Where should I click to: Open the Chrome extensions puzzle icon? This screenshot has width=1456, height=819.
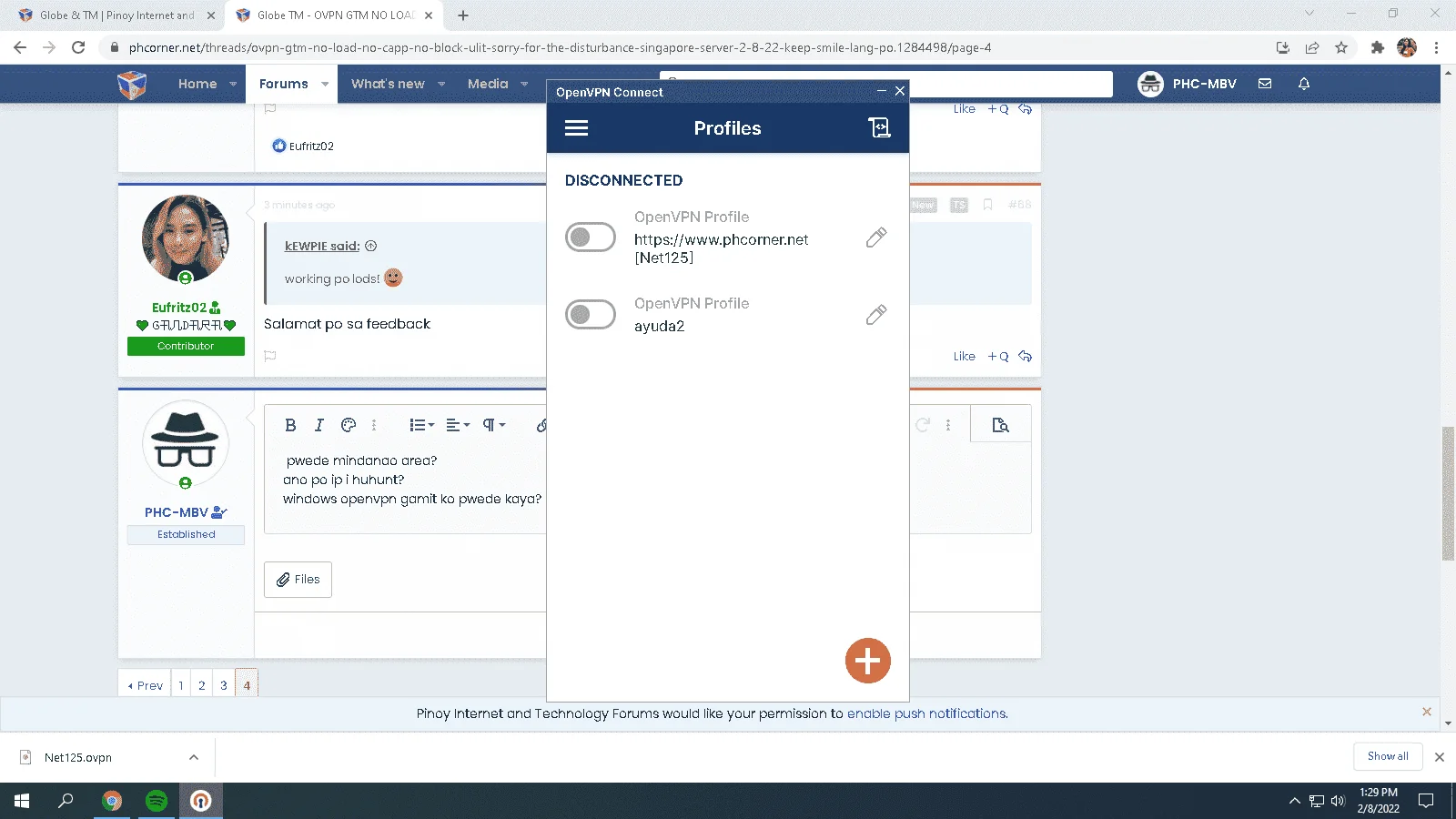(x=1378, y=47)
